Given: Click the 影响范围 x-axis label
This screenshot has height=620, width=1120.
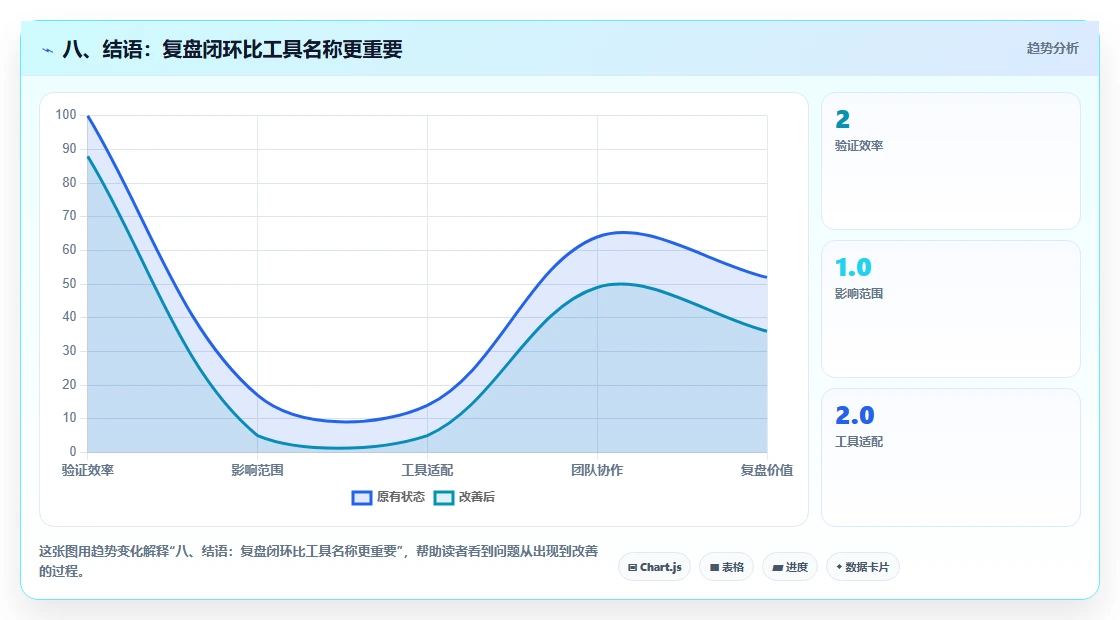Looking at the screenshot, I should pyautogui.click(x=257, y=470).
